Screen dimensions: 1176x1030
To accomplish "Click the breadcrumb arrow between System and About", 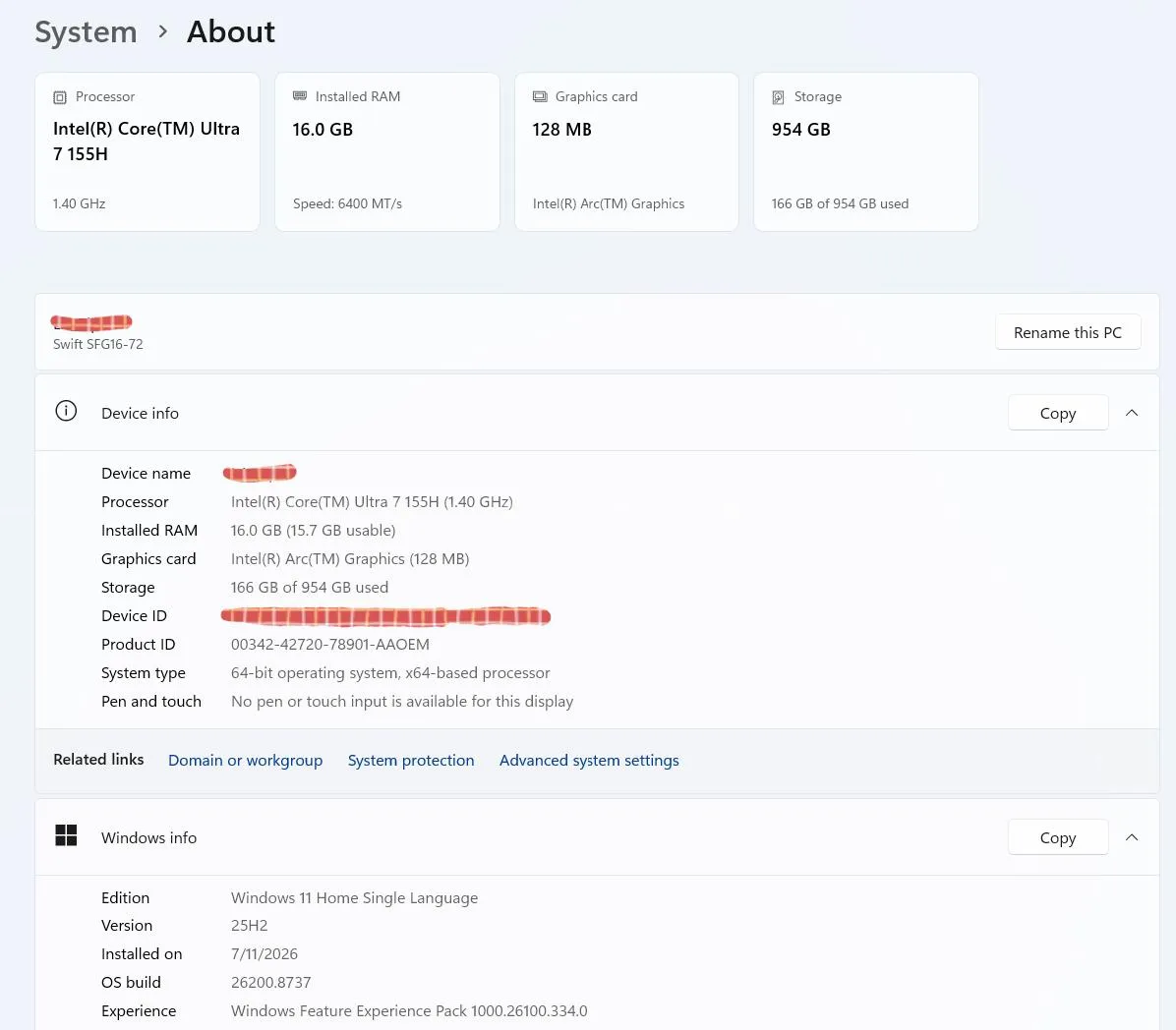I will tap(163, 31).
